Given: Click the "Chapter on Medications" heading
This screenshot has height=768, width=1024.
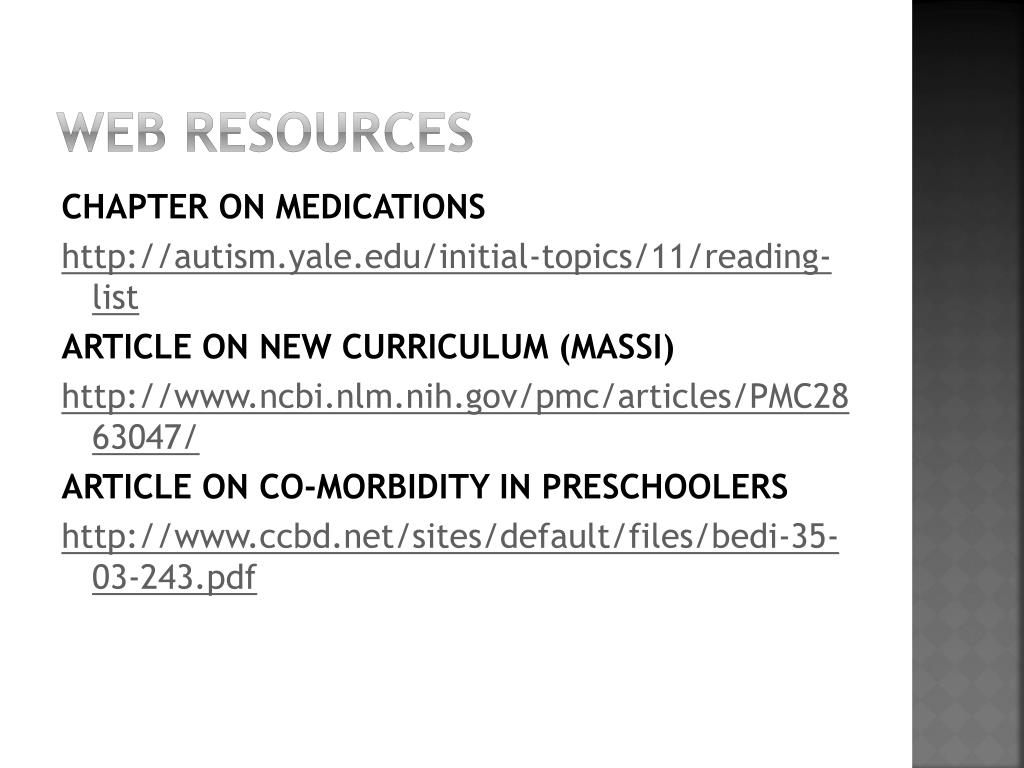Looking at the screenshot, I should coord(272,208).
